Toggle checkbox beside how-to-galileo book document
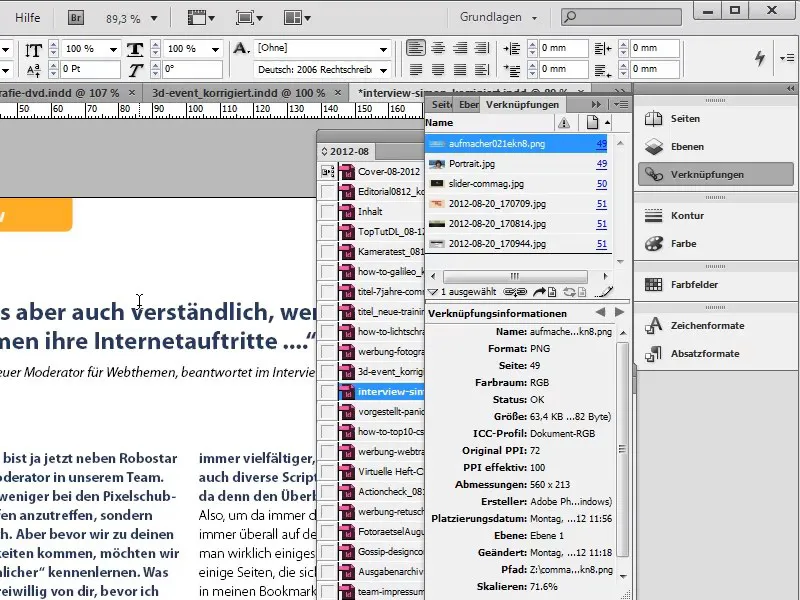Viewport: 800px width, 600px height. coord(327,271)
